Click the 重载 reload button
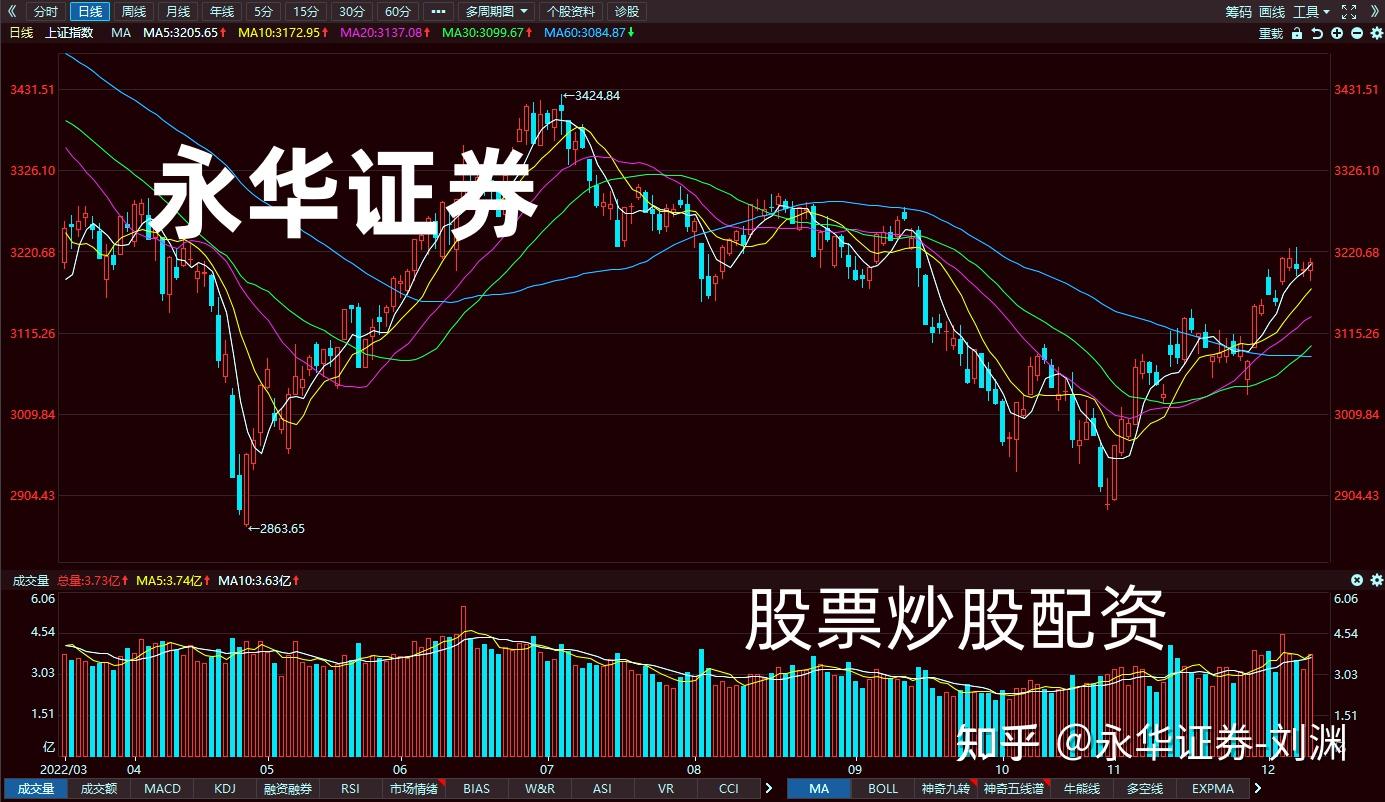The image size is (1385, 802). point(1270,33)
